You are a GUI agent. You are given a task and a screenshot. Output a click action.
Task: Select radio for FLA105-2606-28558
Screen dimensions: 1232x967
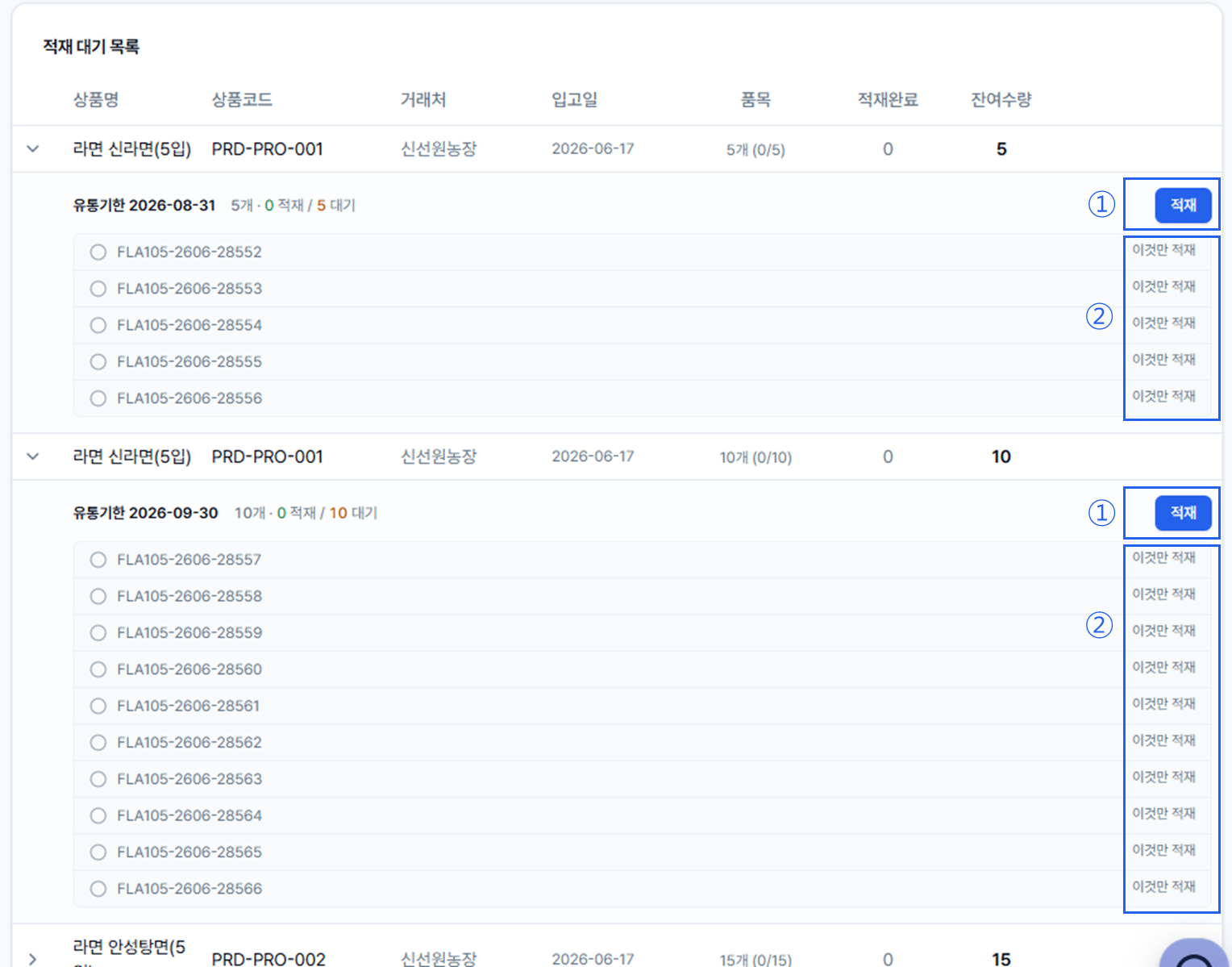98,596
